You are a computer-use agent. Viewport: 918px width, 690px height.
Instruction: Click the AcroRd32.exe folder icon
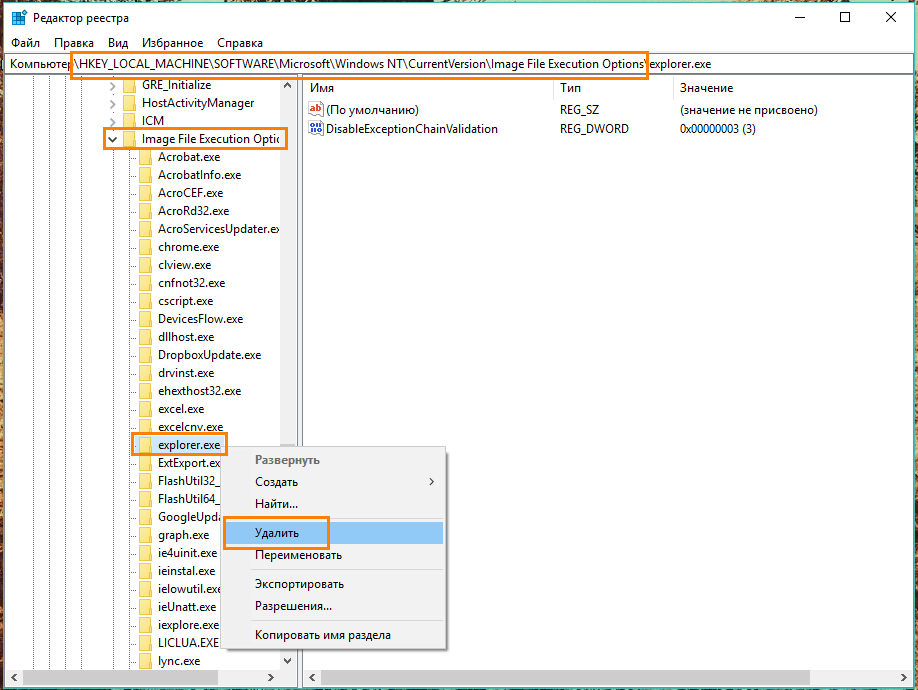[x=146, y=211]
